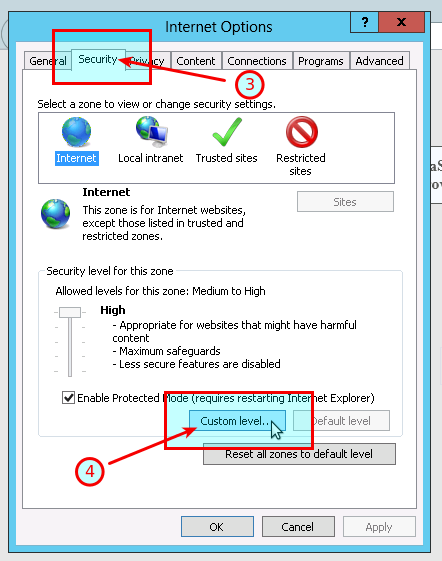442x561 pixels.
Task: Click the Help question mark button
Action: (364, 22)
